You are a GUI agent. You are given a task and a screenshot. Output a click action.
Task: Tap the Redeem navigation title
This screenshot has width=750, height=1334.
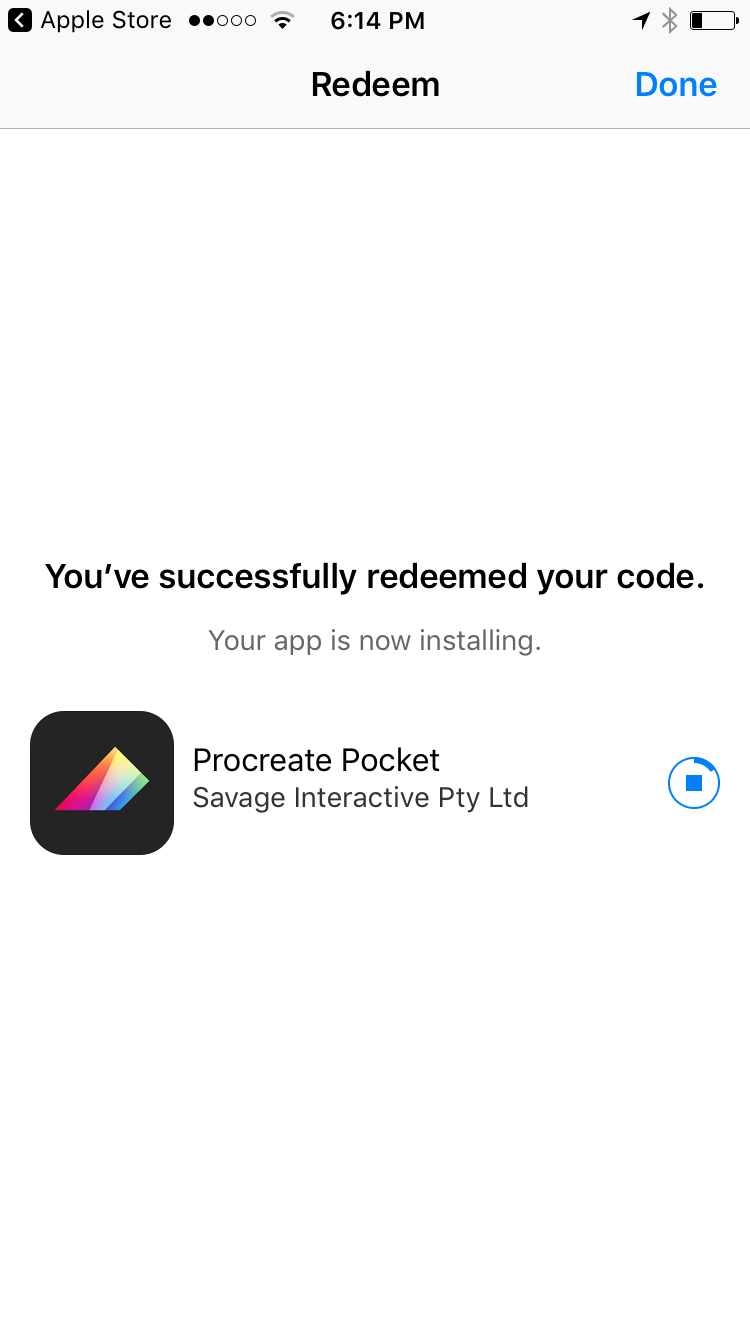tap(375, 84)
